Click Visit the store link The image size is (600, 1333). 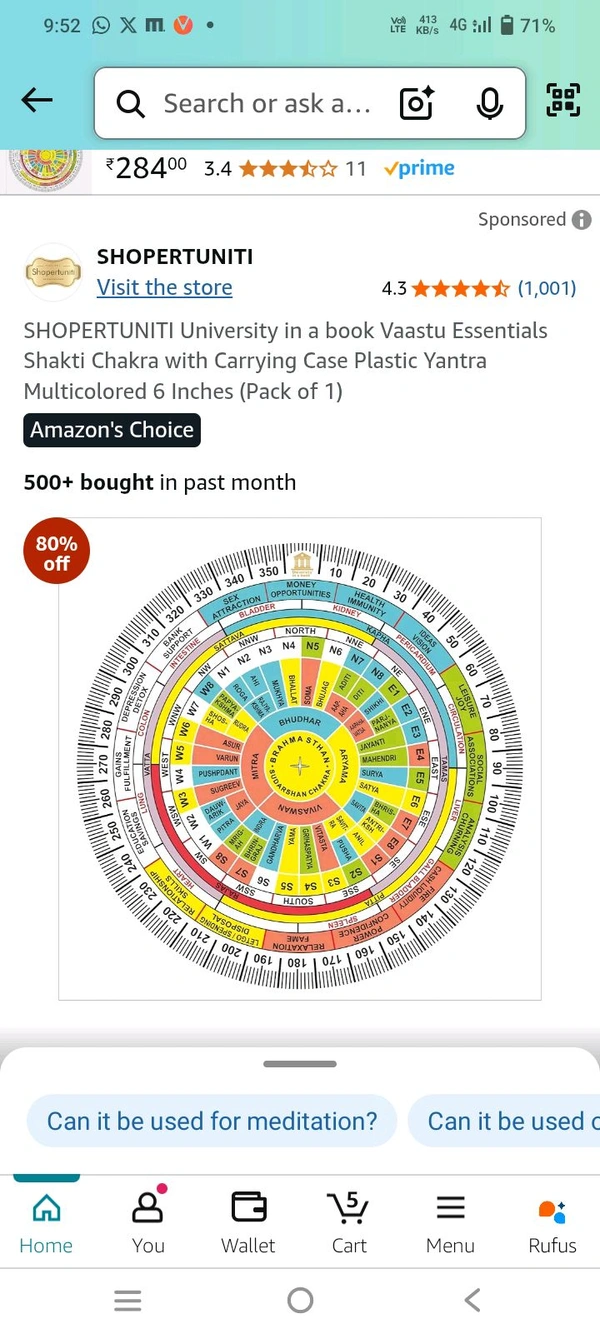point(164,288)
